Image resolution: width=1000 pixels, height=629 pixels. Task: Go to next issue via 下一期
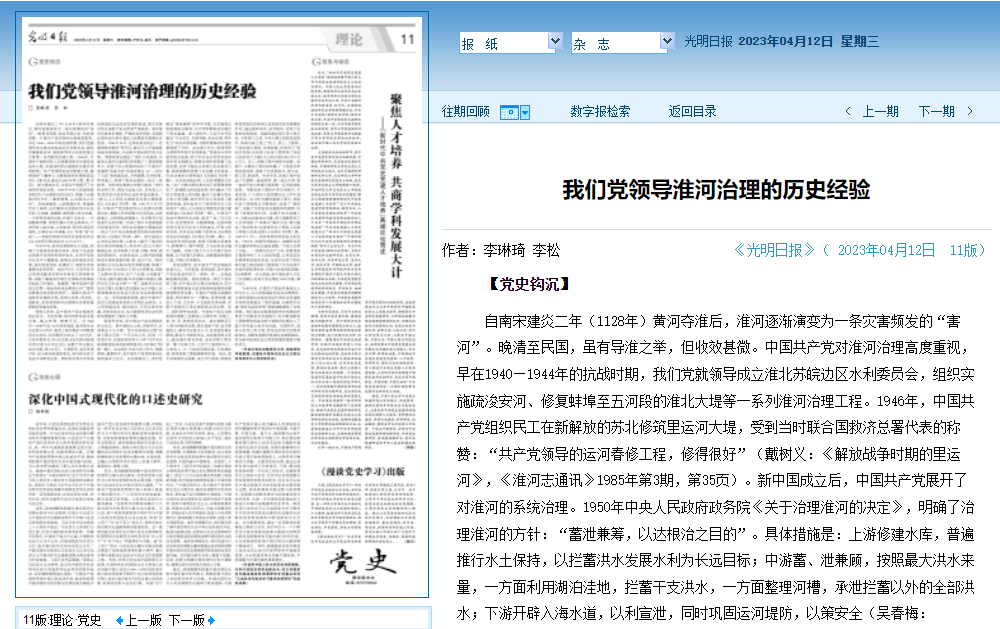click(936, 112)
